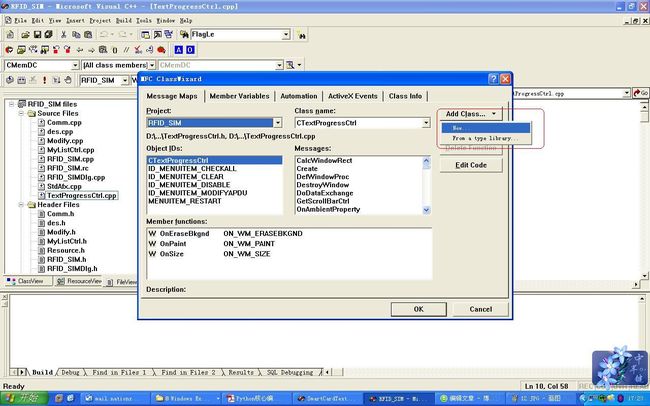
Task: Click the Search icon right of FlagLe box
Action: (x=301, y=35)
